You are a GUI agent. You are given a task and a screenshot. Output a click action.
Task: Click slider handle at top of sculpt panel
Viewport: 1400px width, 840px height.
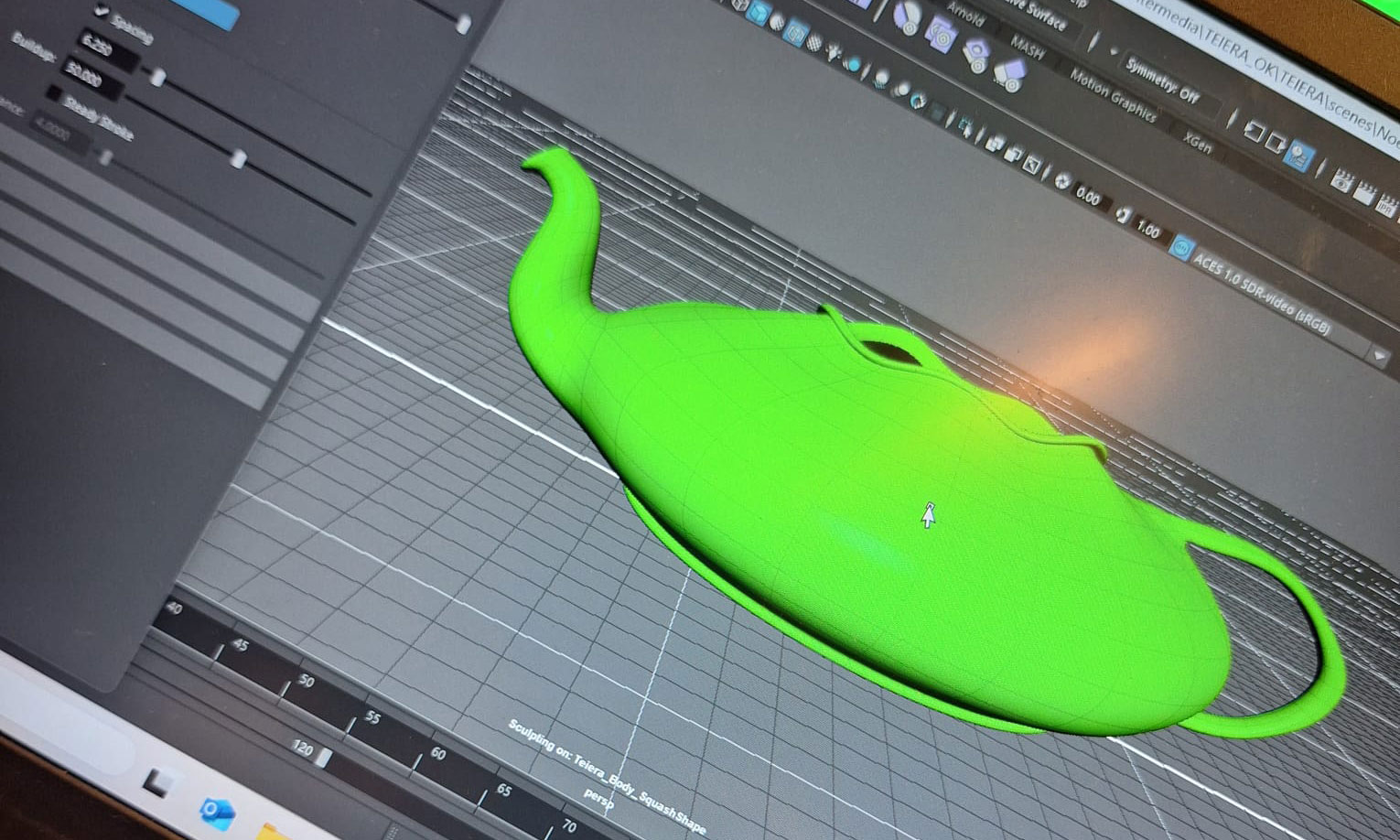pos(463,24)
